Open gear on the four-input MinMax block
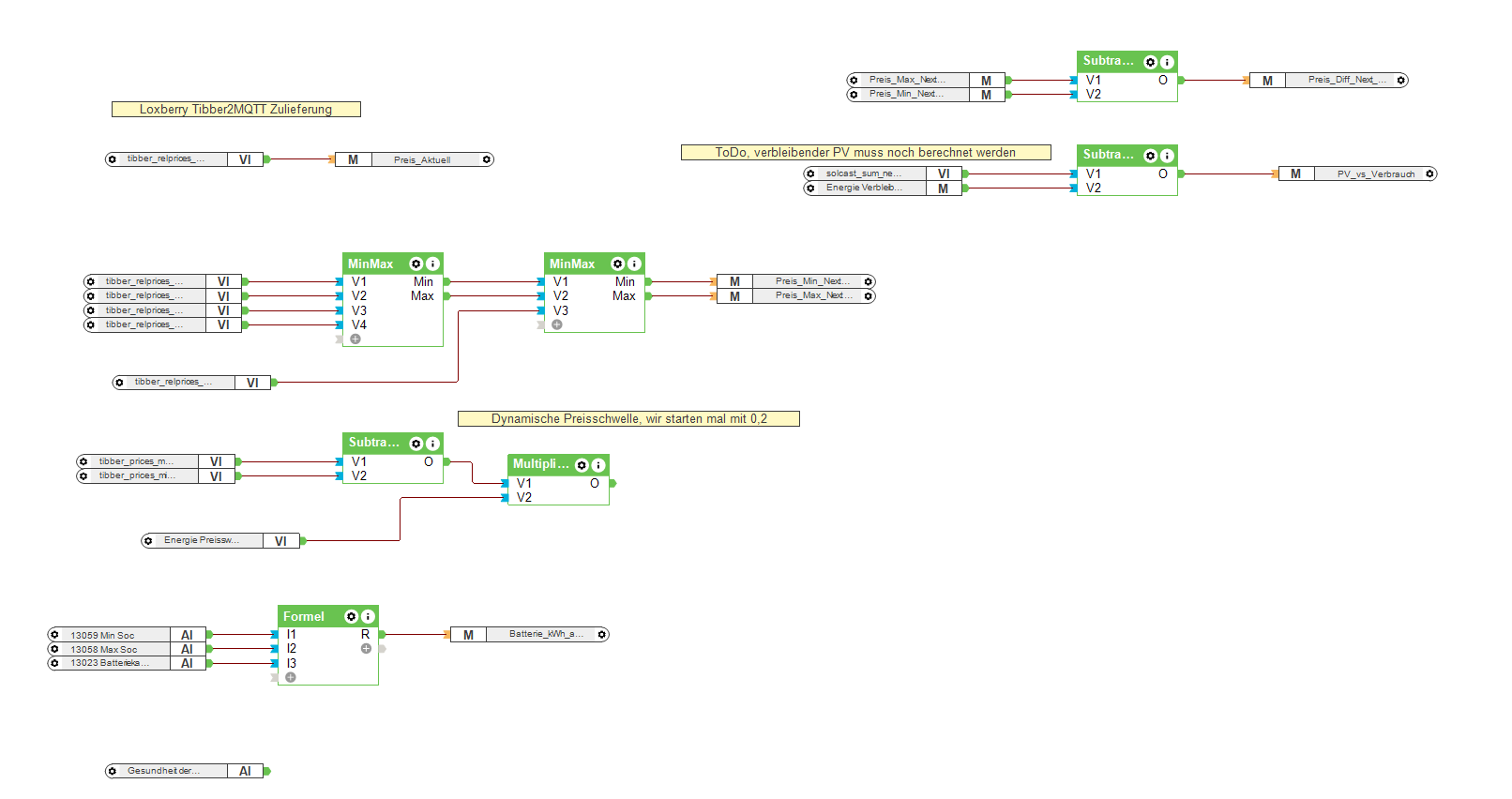This screenshot has width=1512, height=799. 416,264
